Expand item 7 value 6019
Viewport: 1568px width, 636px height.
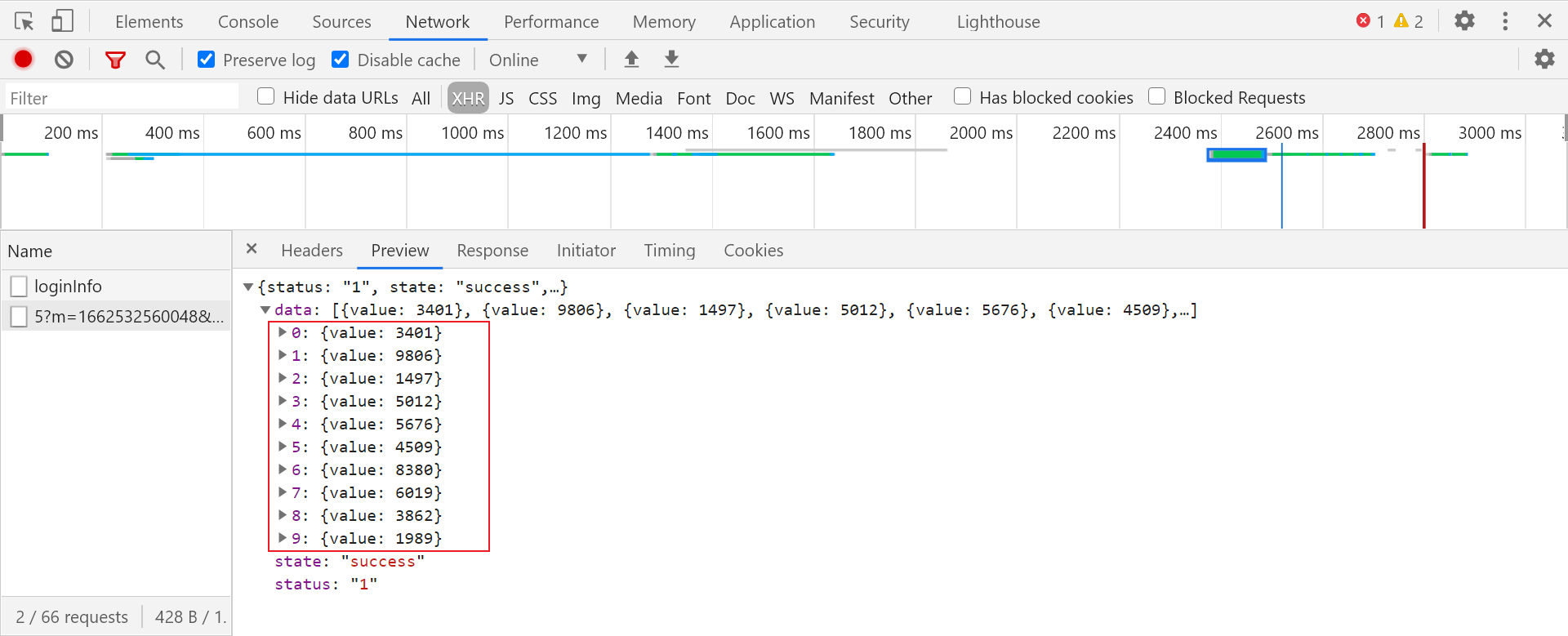coord(283,492)
